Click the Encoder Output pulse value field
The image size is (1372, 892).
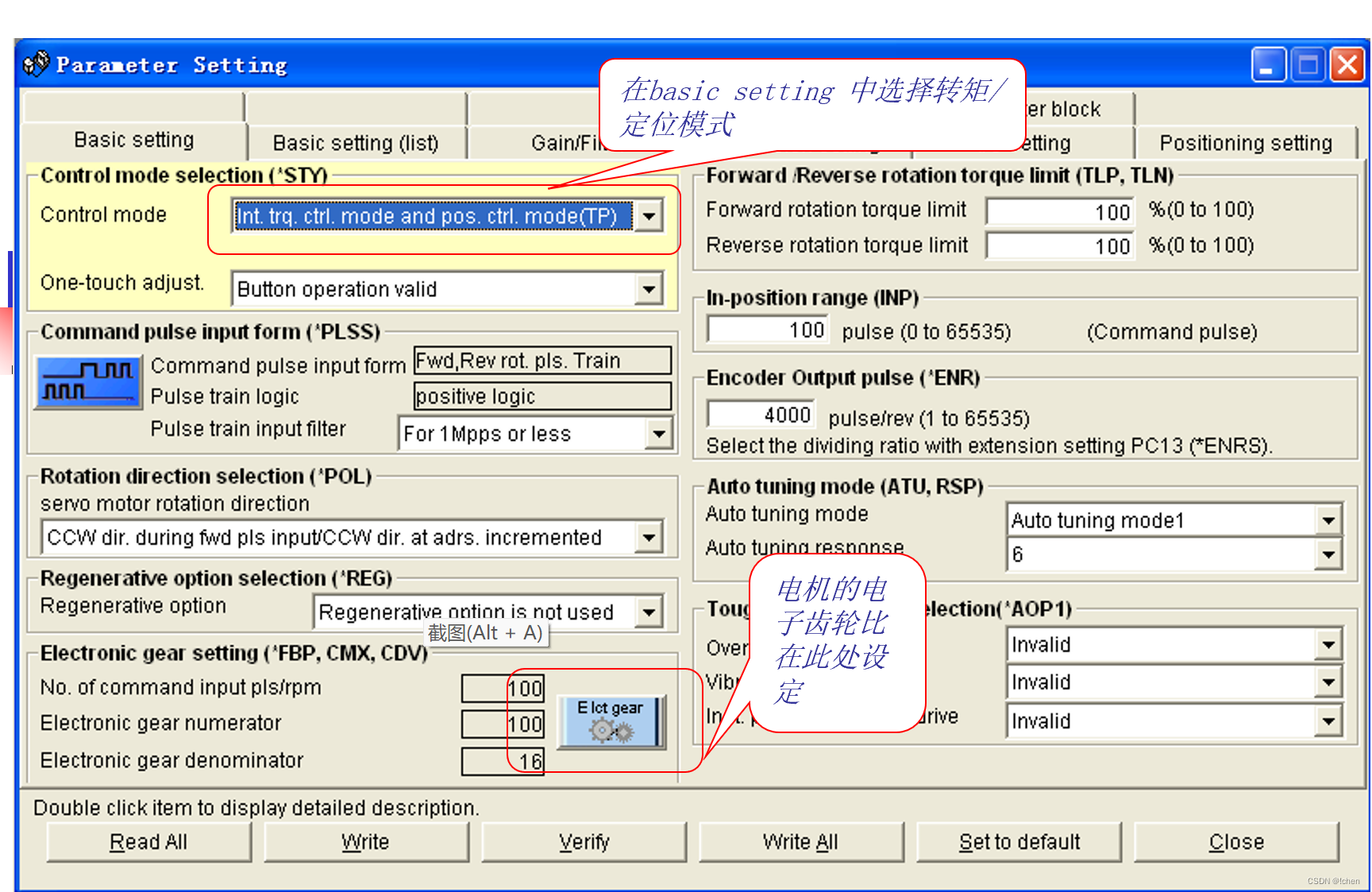[760, 413]
